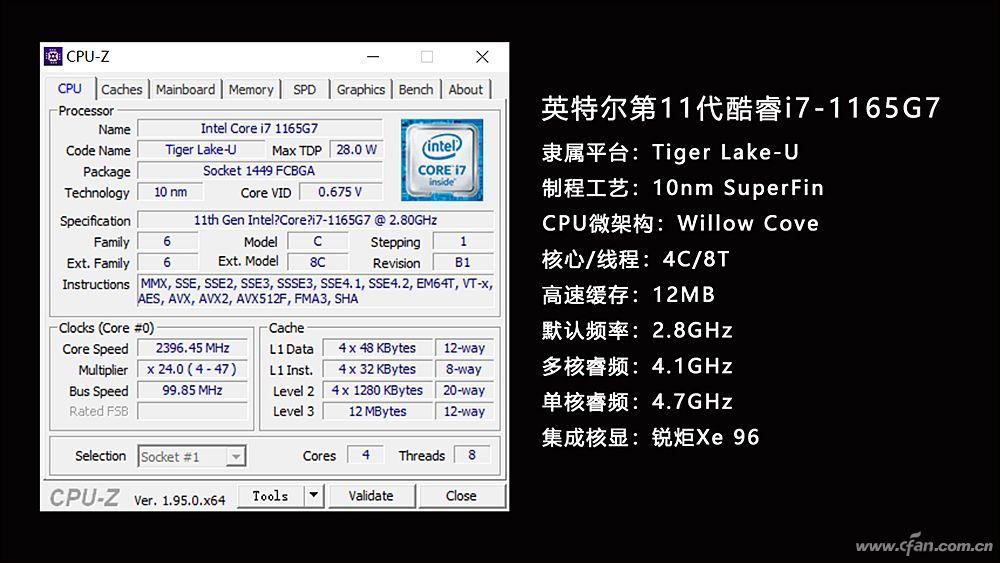The height and width of the screenshot is (563, 1000).
Task: Click the Cores count value 4
Action: tap(365, 455)
